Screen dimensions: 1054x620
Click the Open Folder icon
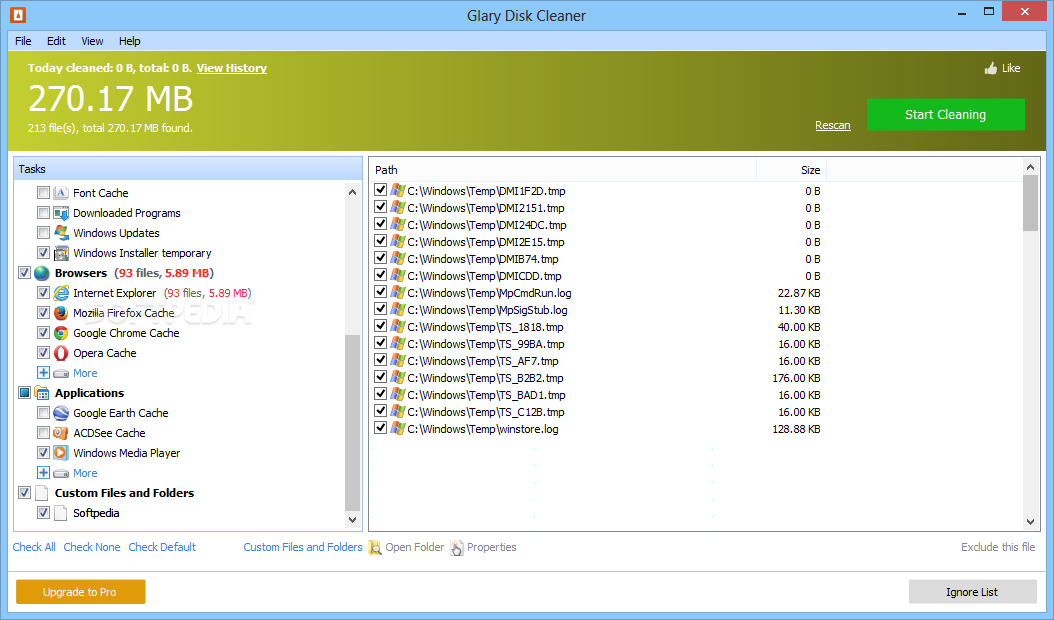[375, 547]
